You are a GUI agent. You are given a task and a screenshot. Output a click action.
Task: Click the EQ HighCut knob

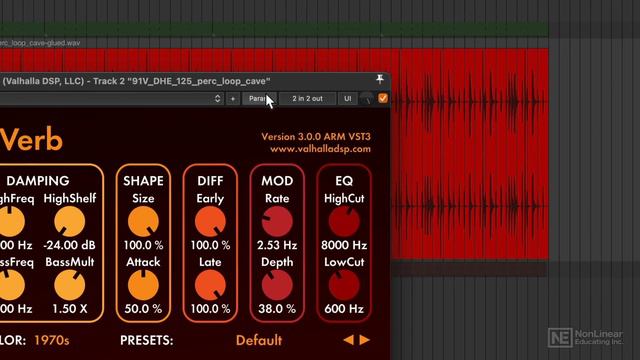(344, 221)
